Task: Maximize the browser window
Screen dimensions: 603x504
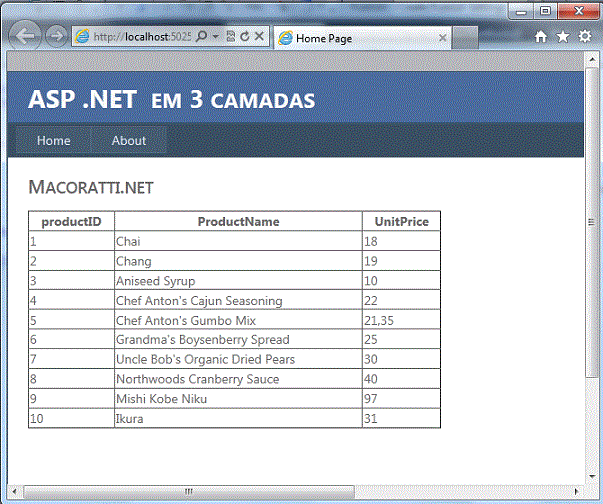Action: tap(545, 12)
